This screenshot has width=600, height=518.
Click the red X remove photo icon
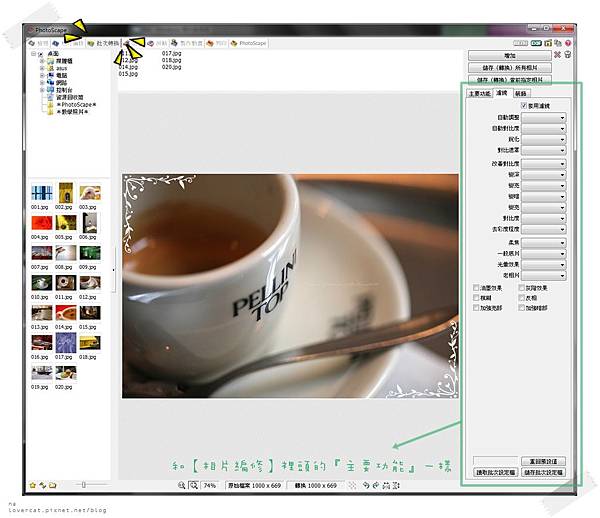[x=557, y=55]
